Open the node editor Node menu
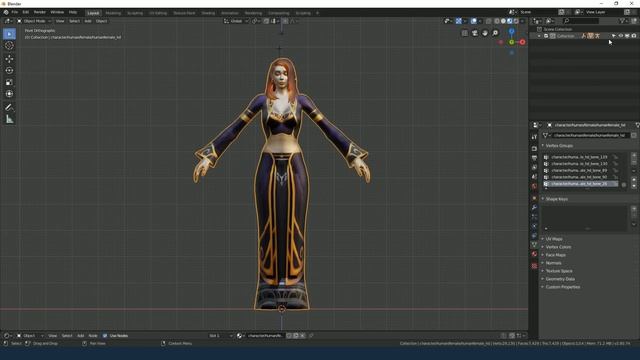The height and width of the screenshot is (360, 640). pos(93,336)
